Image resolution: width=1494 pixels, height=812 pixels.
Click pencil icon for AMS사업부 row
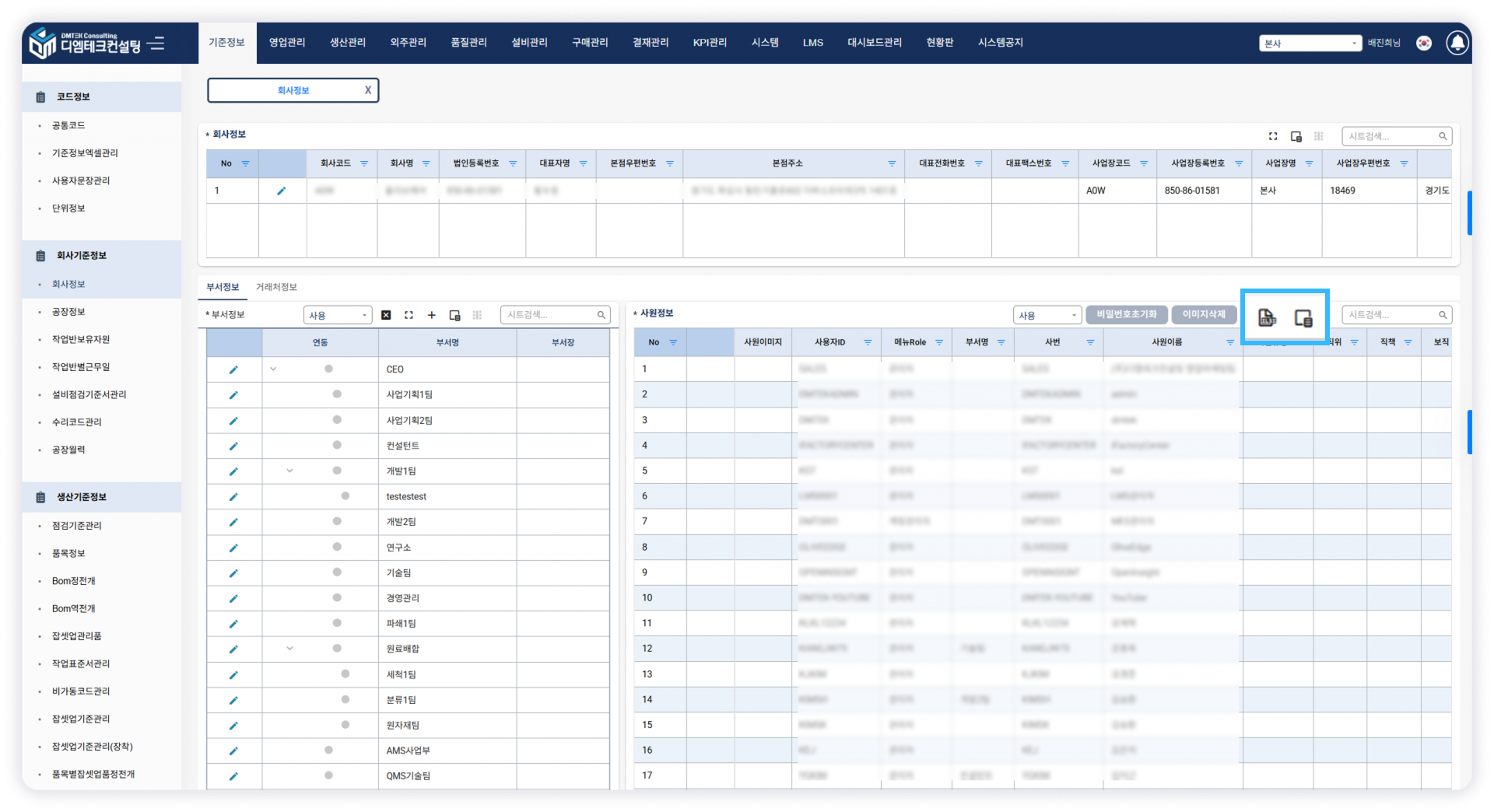click(x=233, y=751)
